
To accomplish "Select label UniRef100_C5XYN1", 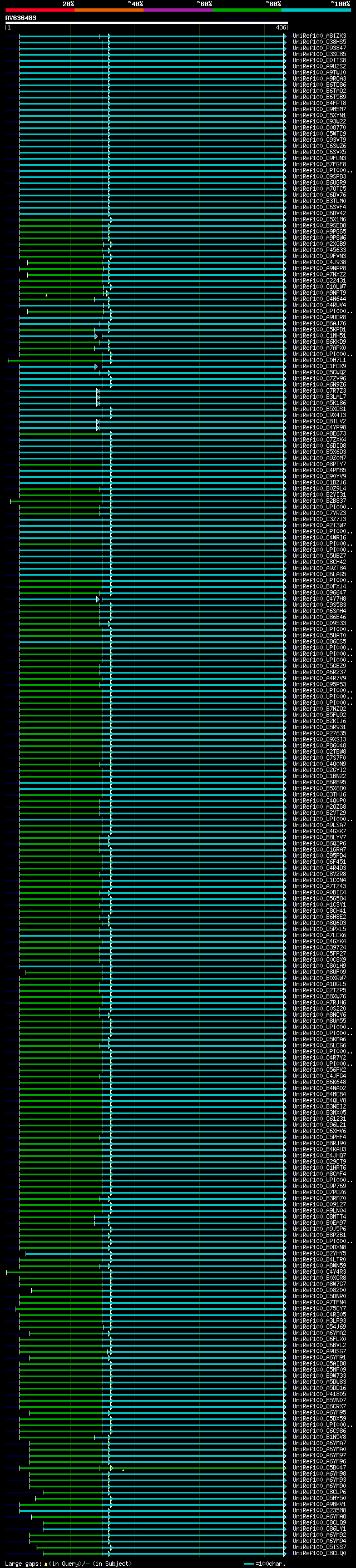I will (319, 116).
